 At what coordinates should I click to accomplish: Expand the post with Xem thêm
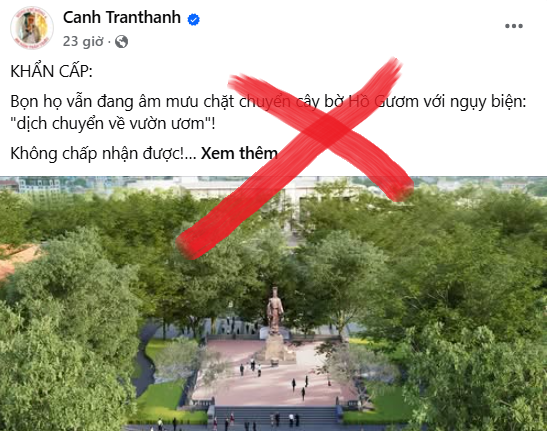(x=239, y=153)
